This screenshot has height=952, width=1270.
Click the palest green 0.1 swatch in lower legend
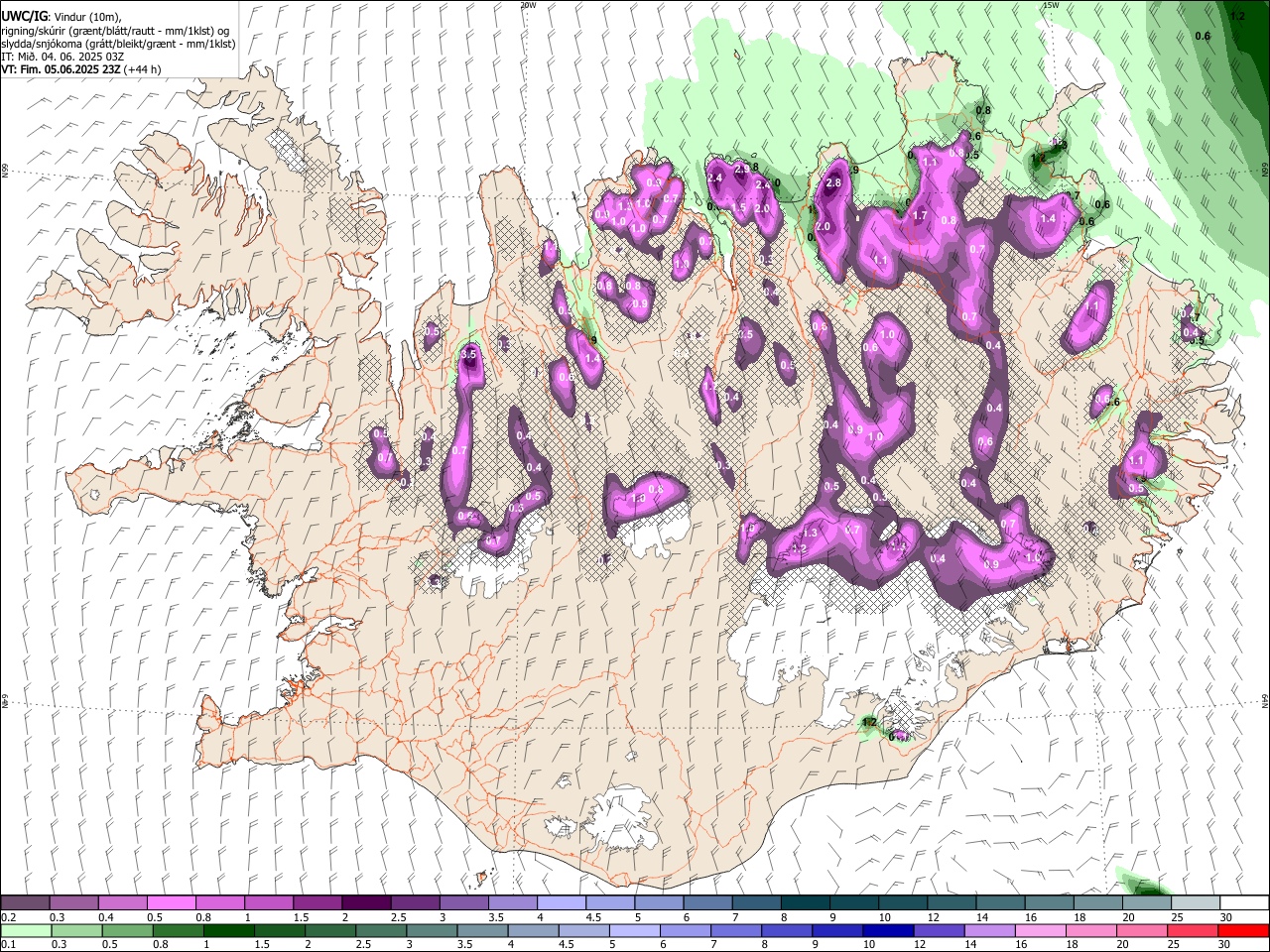point(26,930)
